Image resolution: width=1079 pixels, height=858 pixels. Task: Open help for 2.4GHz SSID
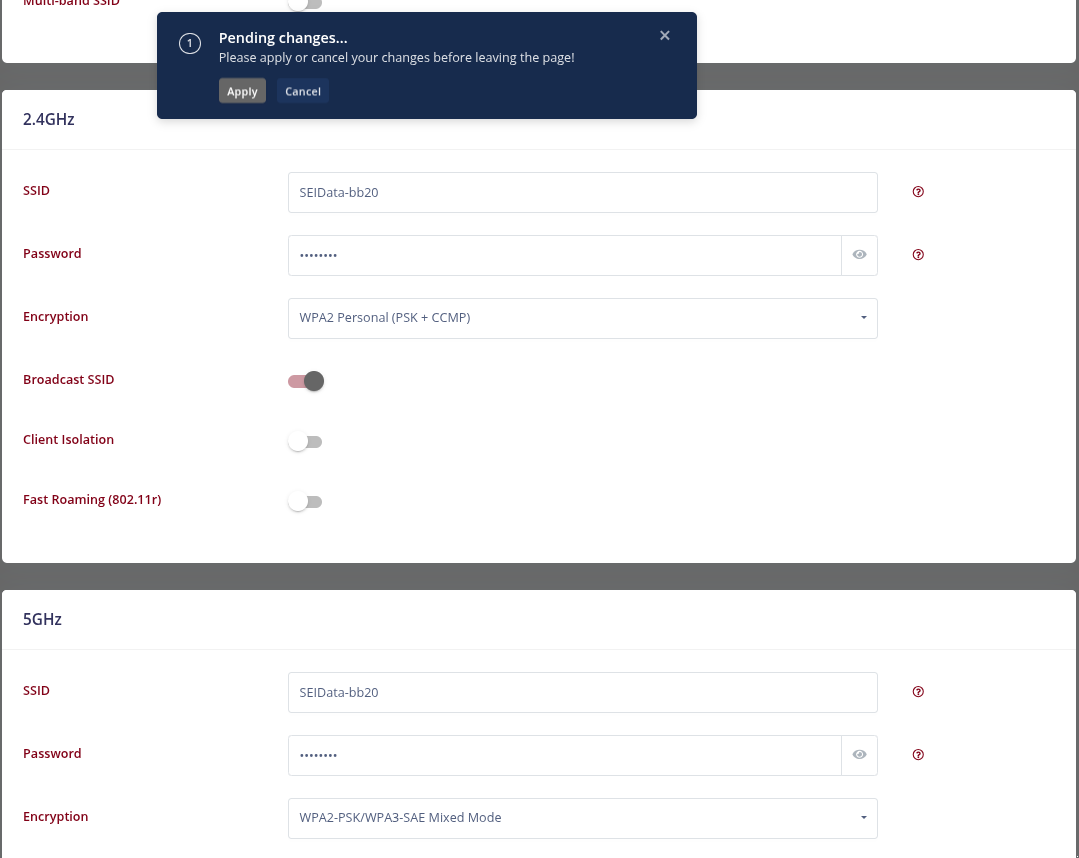coord(918,192)
